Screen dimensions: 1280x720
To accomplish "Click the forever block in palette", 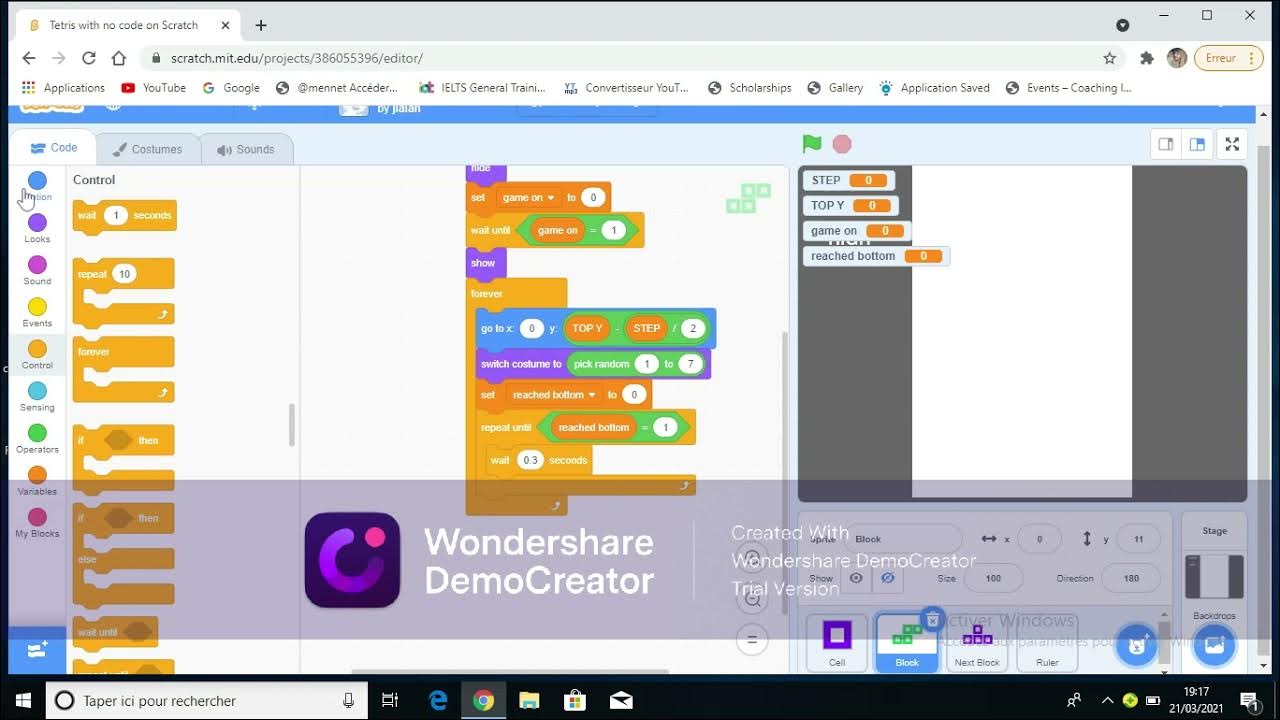I will click(x=123, y=370).
